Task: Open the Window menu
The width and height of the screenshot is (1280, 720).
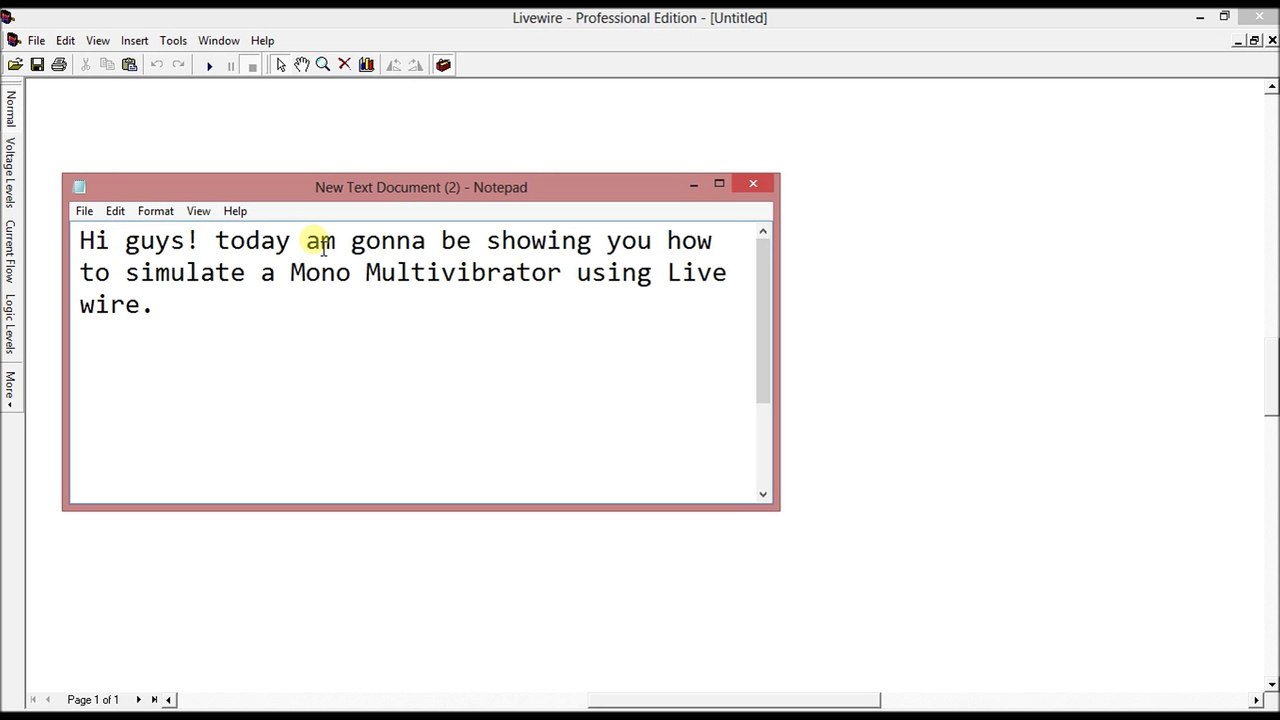Action: (x=218, y=41)
